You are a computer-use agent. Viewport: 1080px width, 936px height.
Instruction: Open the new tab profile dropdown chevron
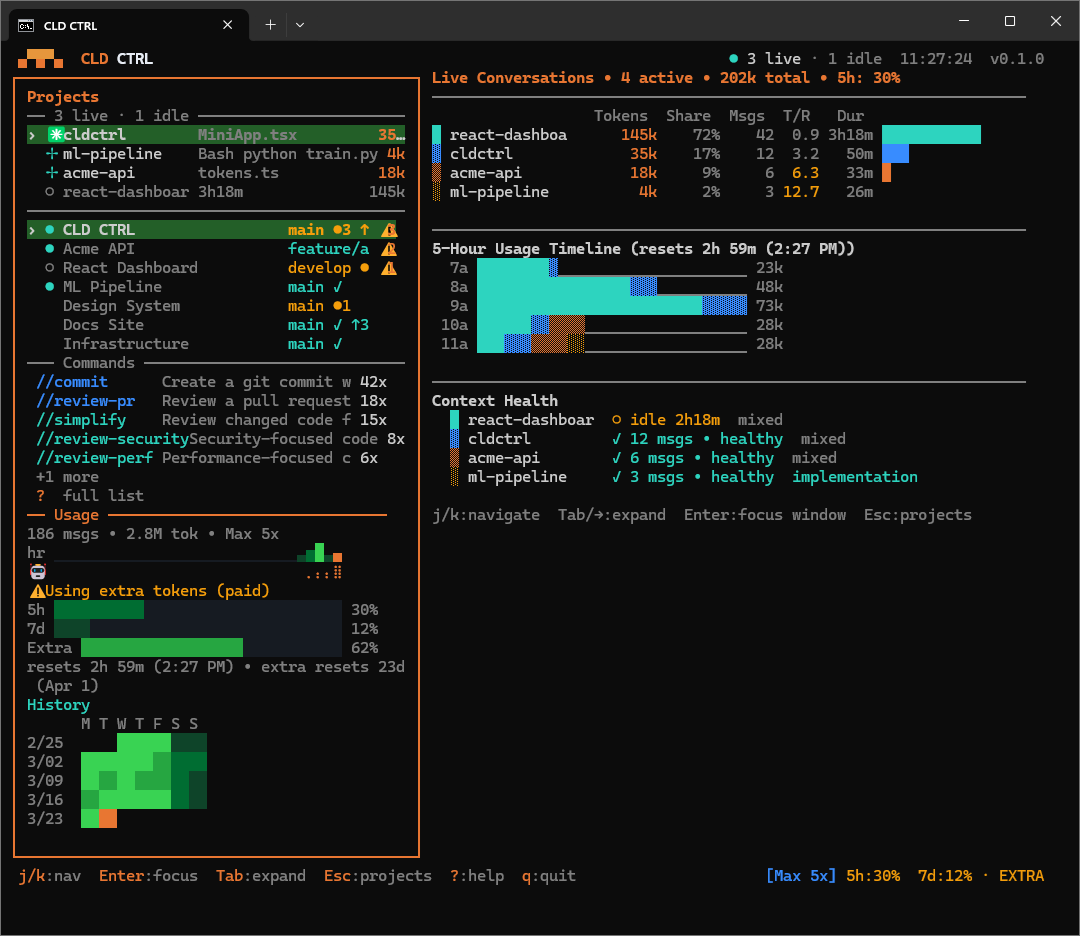(300, 25)
